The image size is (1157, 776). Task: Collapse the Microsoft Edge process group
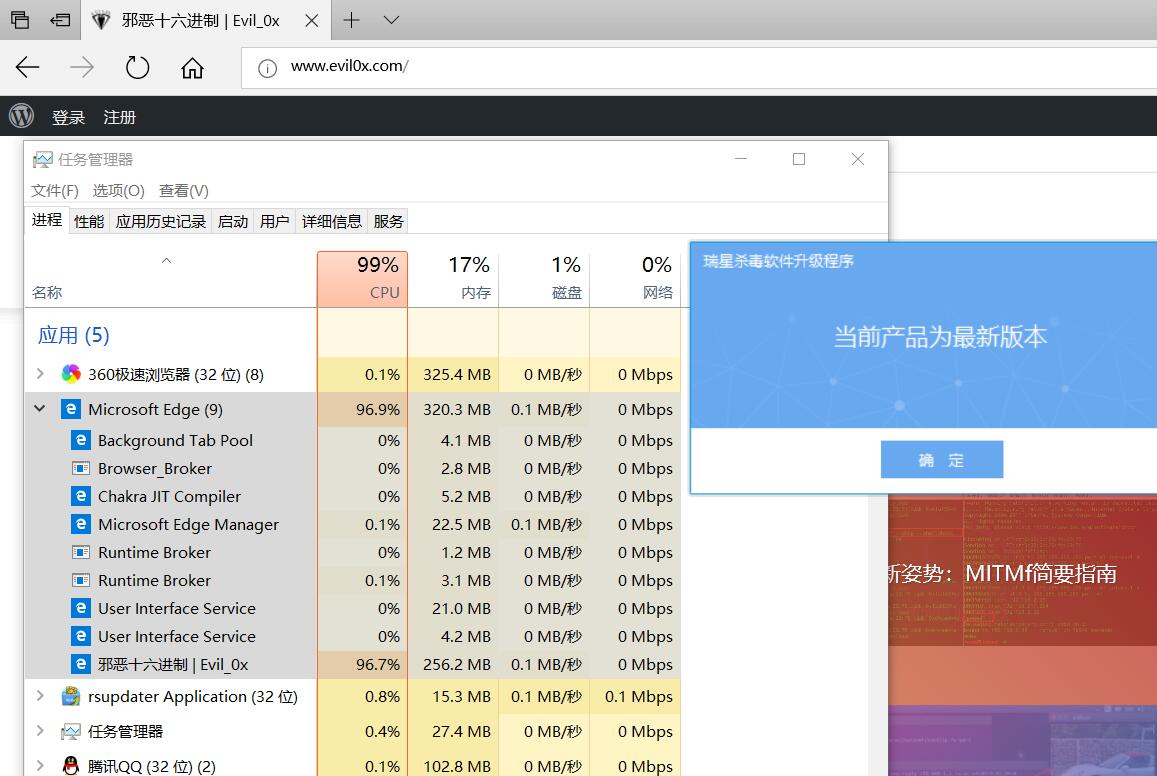(x=40, y=409)
